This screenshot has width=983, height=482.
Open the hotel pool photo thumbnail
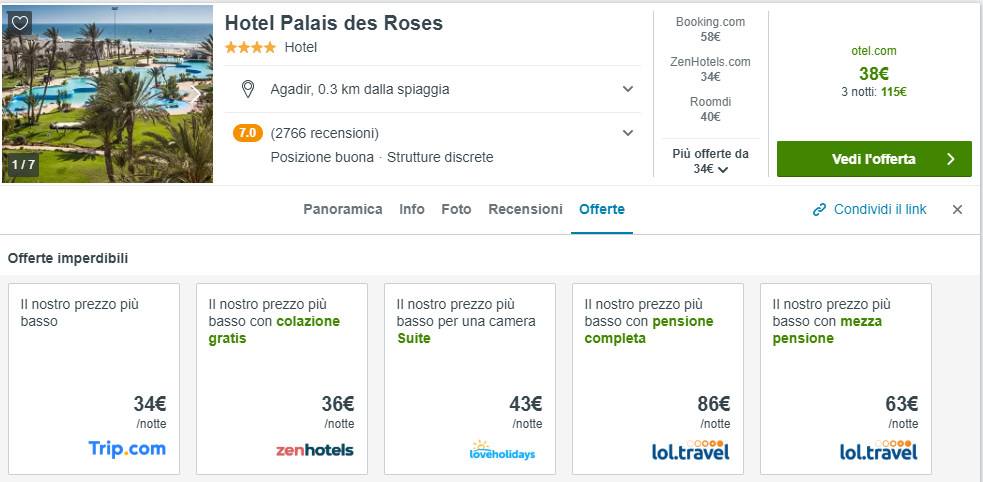pos(107,95)
